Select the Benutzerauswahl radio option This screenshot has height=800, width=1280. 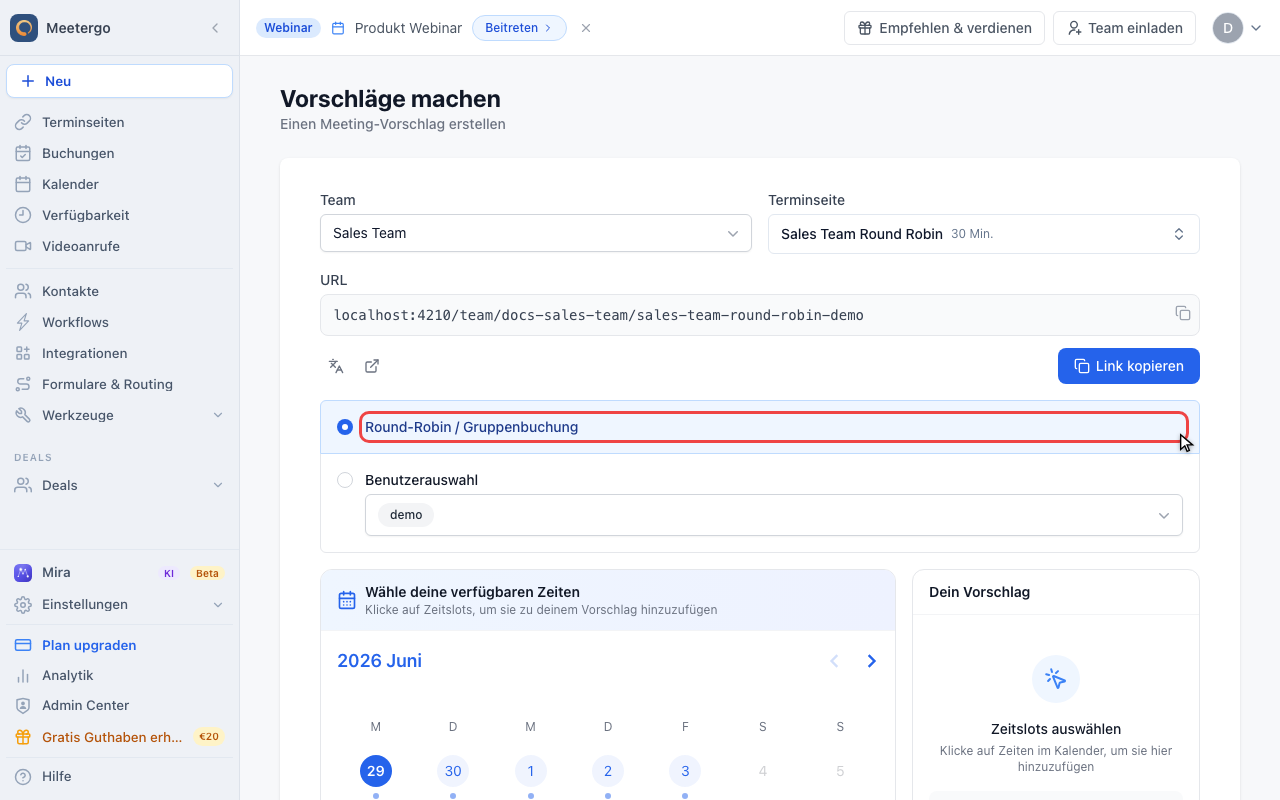click(x=345, y=480)
